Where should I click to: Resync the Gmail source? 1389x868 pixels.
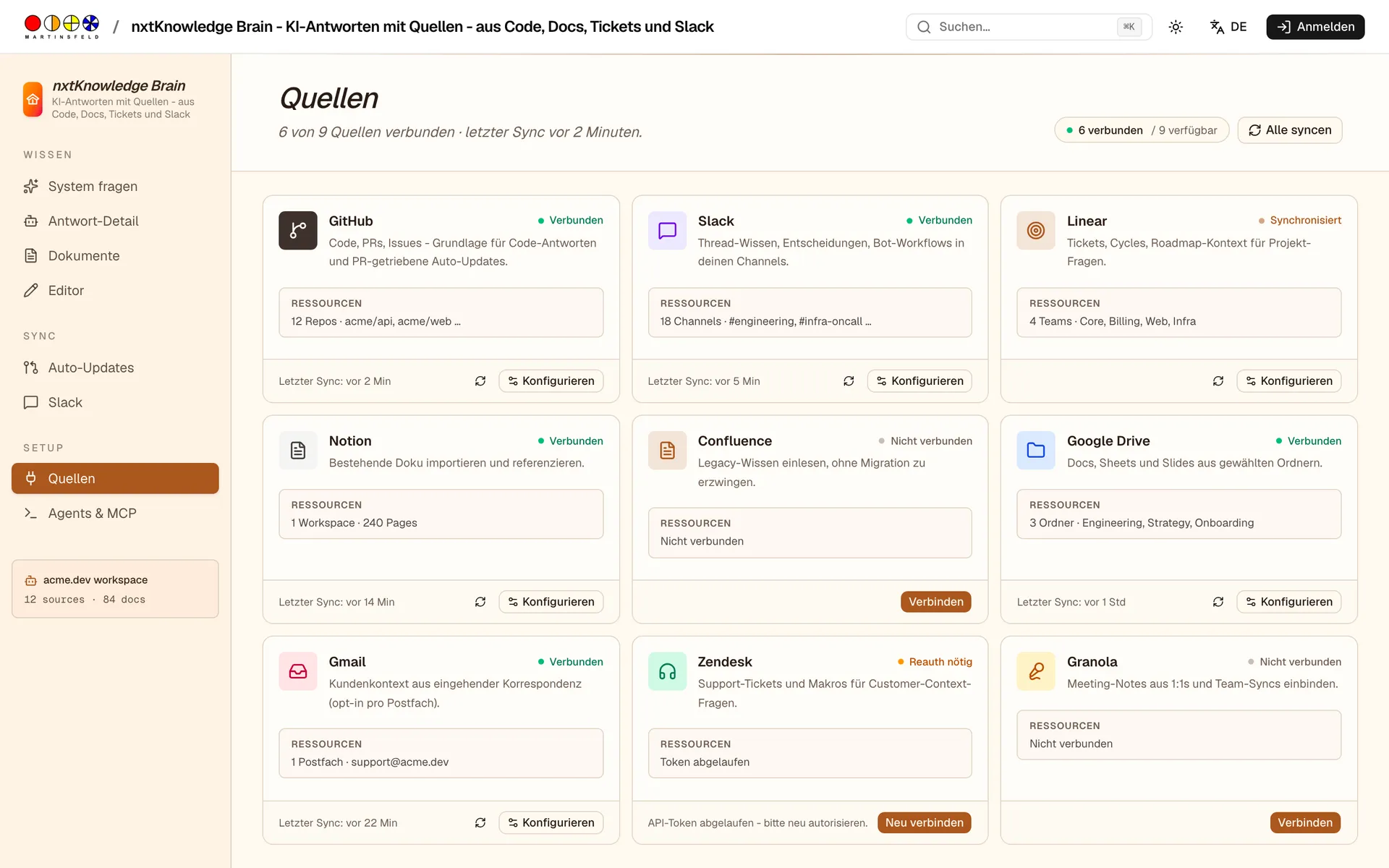point(480,822)
